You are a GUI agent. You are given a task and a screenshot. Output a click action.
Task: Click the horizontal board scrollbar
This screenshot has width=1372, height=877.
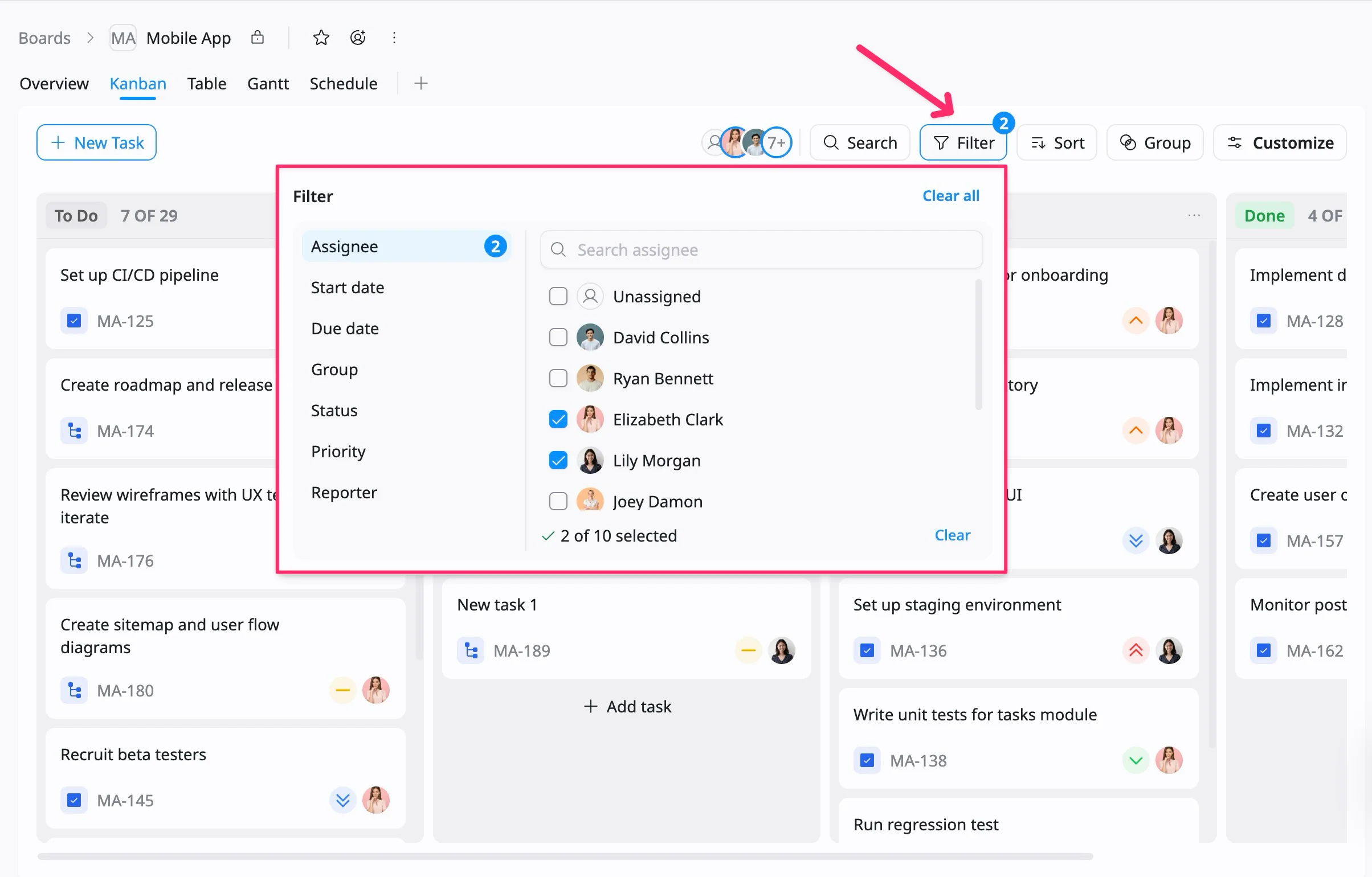pyautogui.click(x=565, y=856)
